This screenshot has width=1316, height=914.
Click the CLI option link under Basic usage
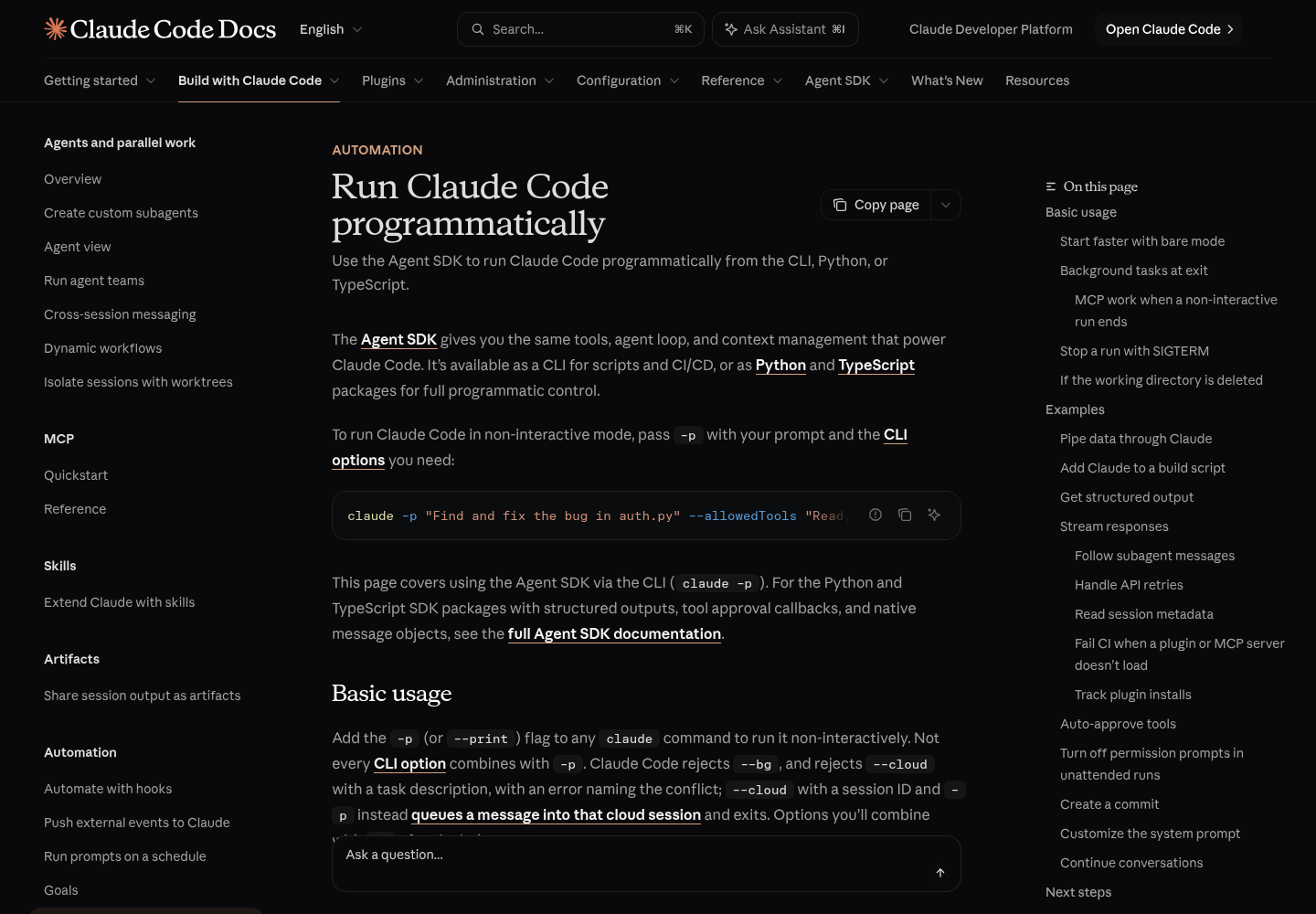(x=409, y=764)
